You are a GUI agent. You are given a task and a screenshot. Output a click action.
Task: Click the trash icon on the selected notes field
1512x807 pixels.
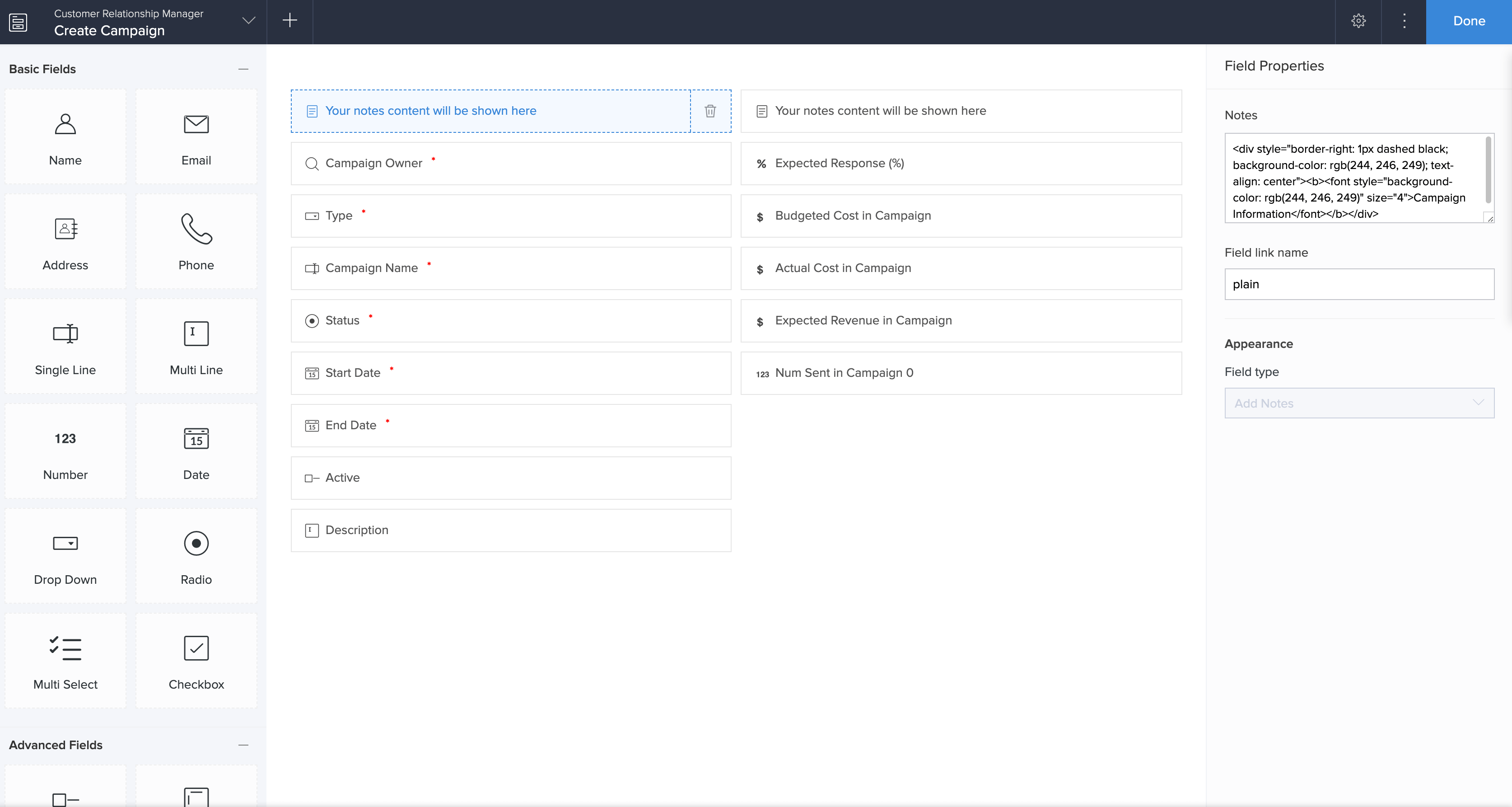pyautogui.click(x=710, y=111)
